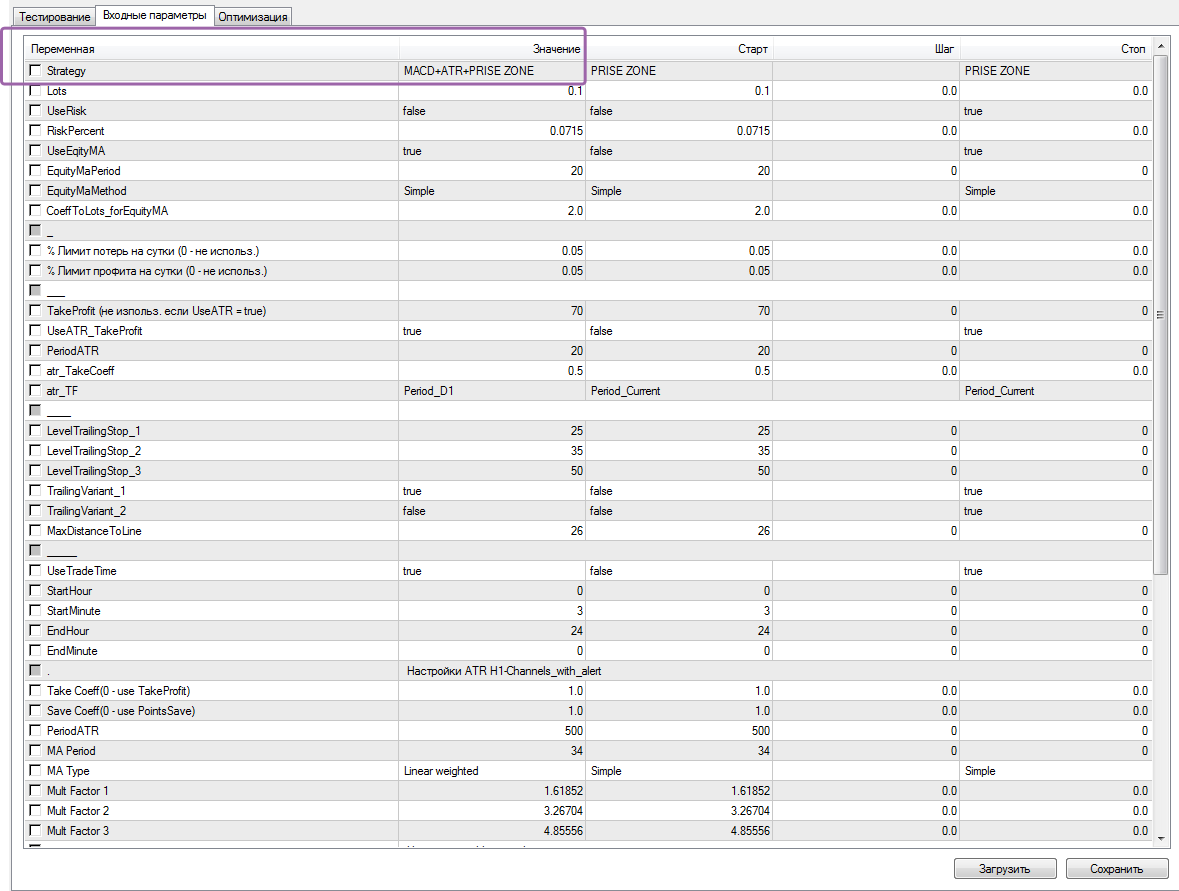Tick the Strategy checkbox
The width and height of the screenshot is (1179, 891).
click(35, 70)
